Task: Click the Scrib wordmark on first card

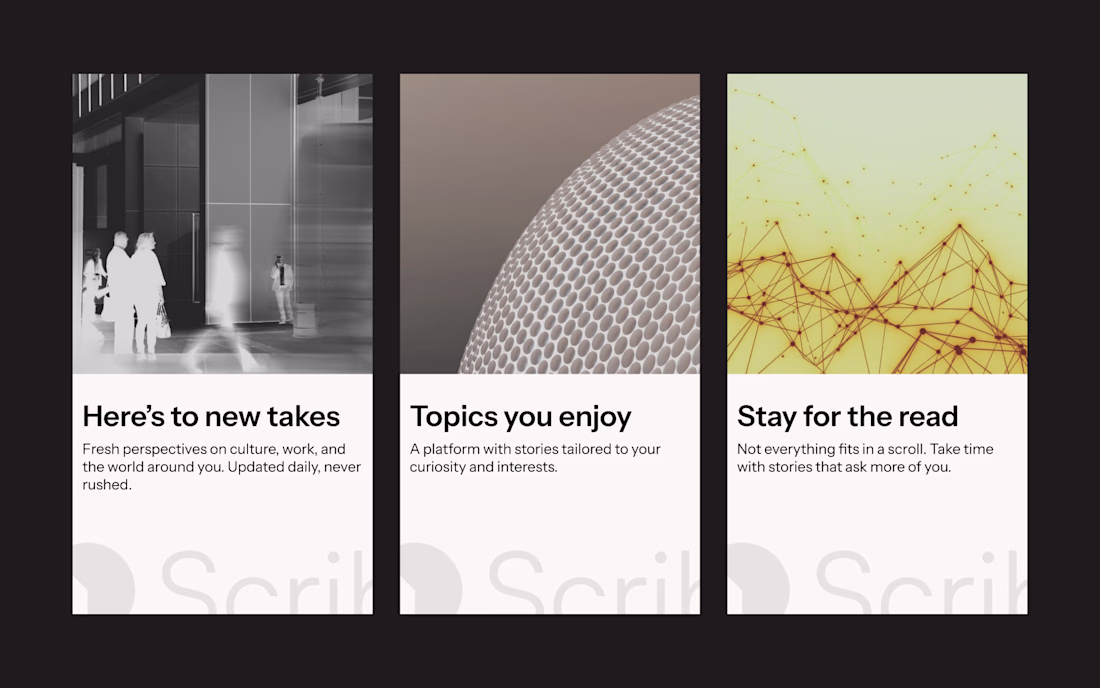Action: [267, 582]
